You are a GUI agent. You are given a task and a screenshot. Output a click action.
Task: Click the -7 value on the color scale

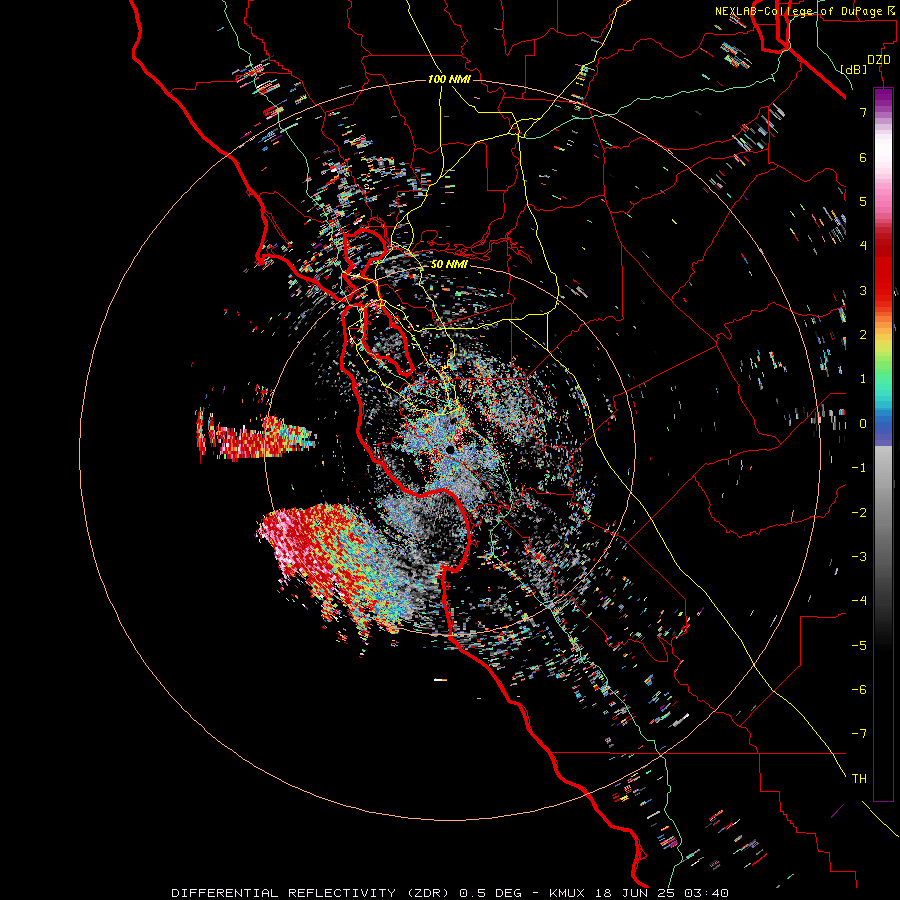point(859,734)
